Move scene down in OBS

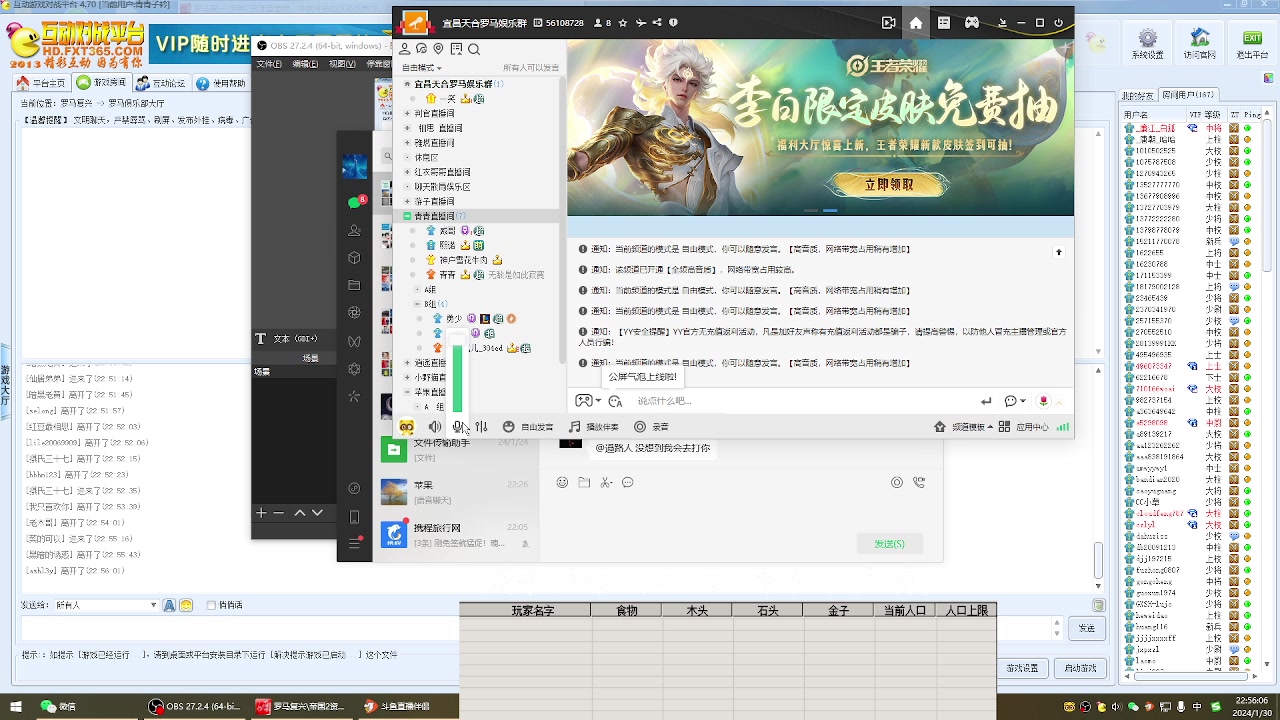coord(317,513)
